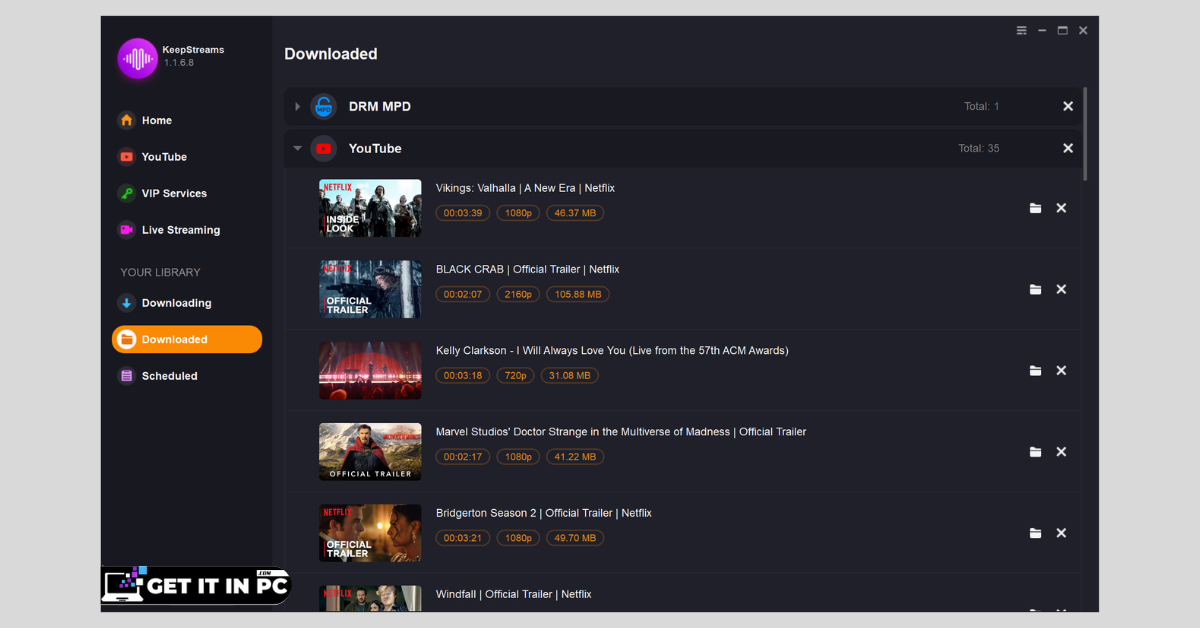Screen dimensions: 1200x628
Task: Open the hamburger menu in title bar
Action: pos(1022,31)
